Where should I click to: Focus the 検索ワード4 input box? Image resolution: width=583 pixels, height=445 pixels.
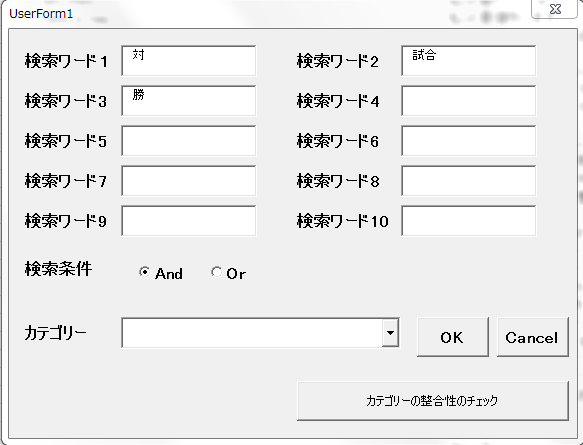pyautogui.click(x=468, y=101)
